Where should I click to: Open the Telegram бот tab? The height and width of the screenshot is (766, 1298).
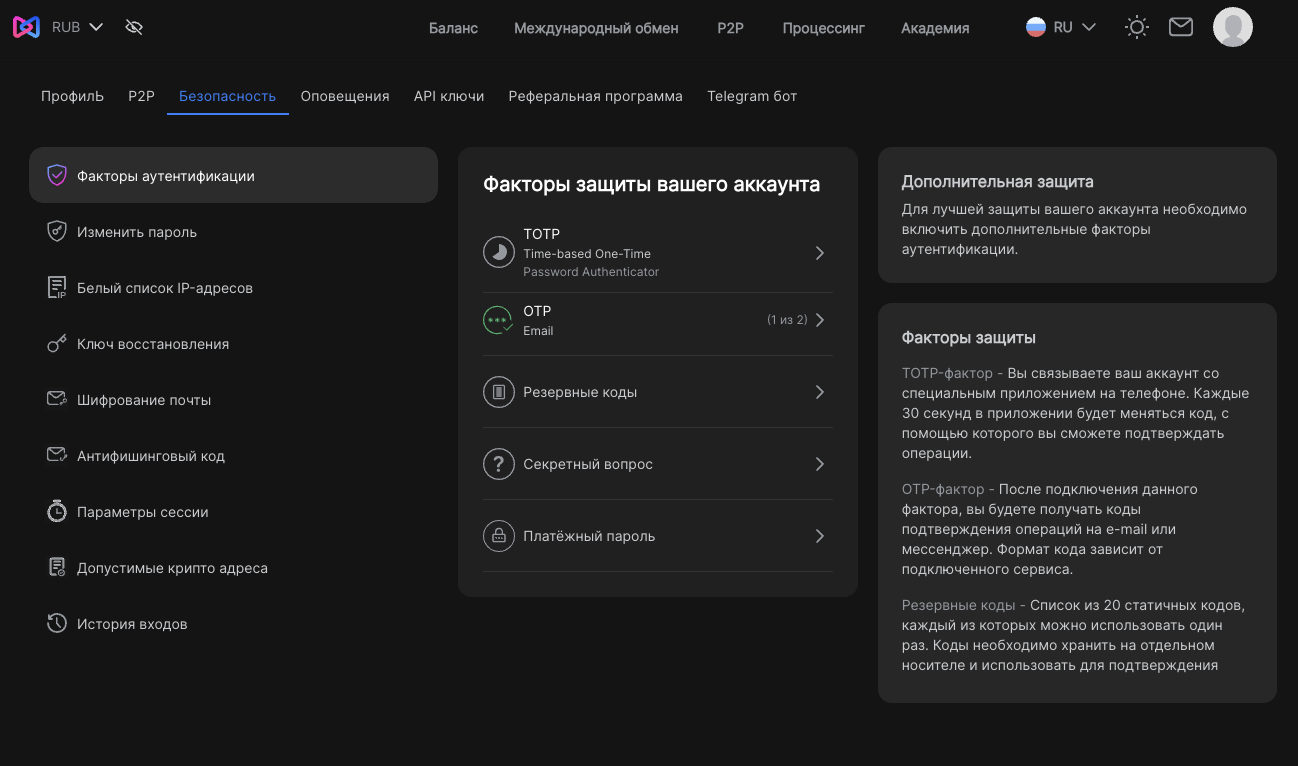point(752,96)
